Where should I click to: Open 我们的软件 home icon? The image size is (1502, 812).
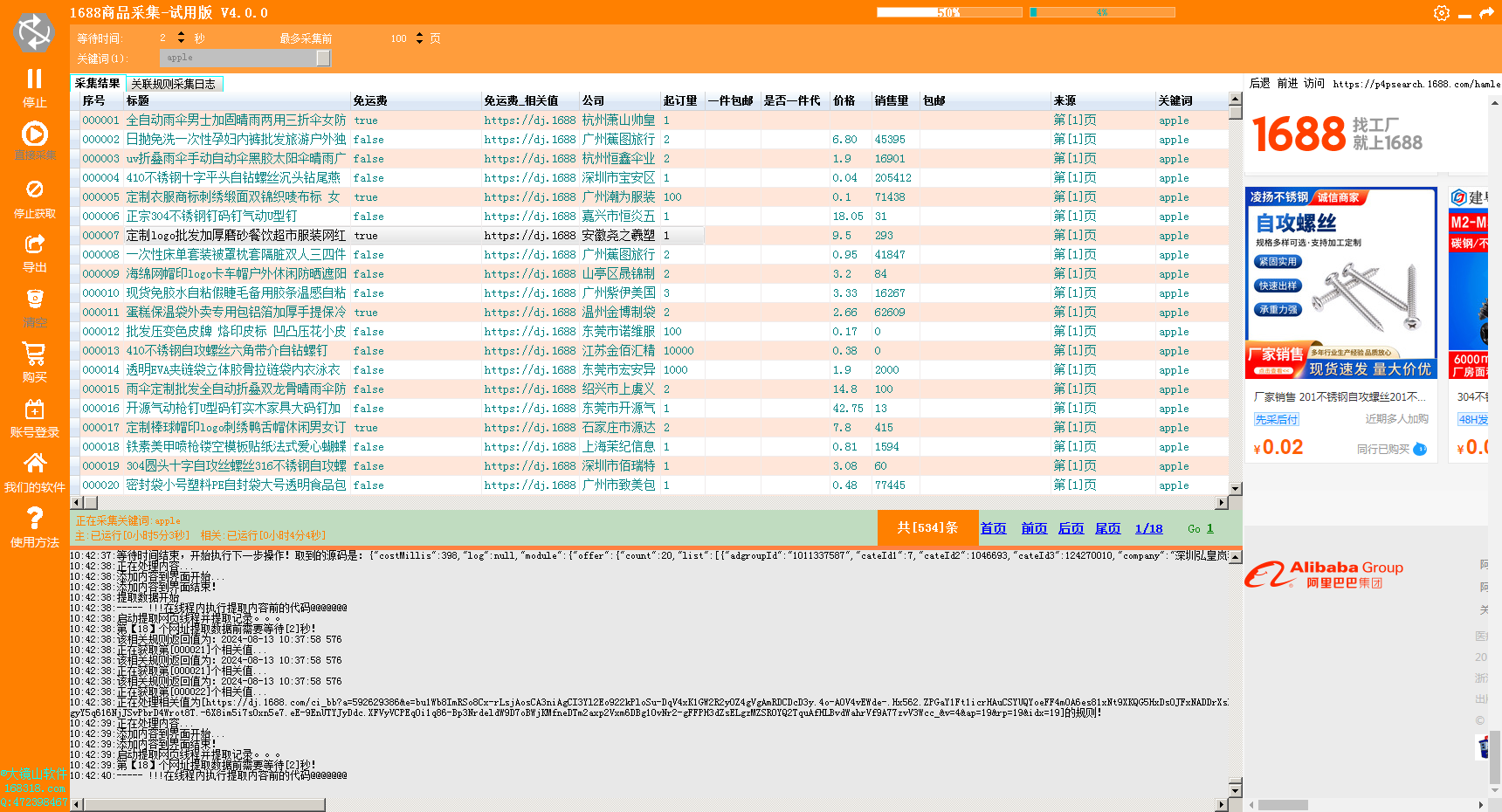[x=34, y=463]
